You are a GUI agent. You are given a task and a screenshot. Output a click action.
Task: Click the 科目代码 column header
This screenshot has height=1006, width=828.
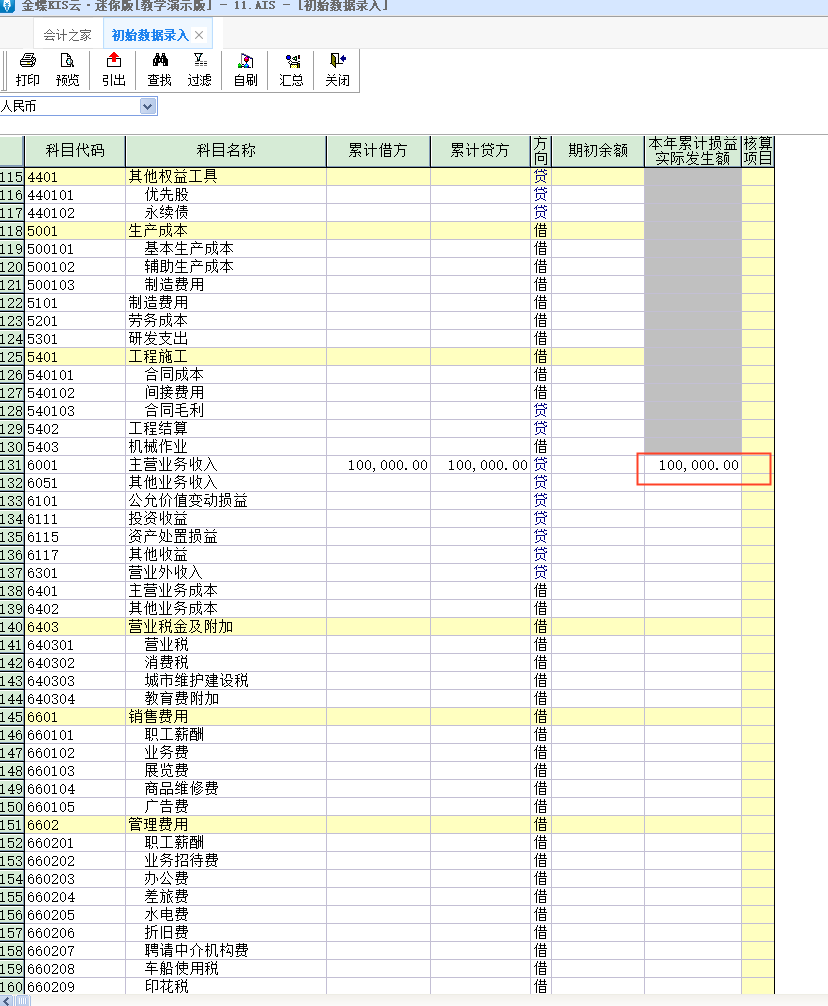click(x=75, y=151)
